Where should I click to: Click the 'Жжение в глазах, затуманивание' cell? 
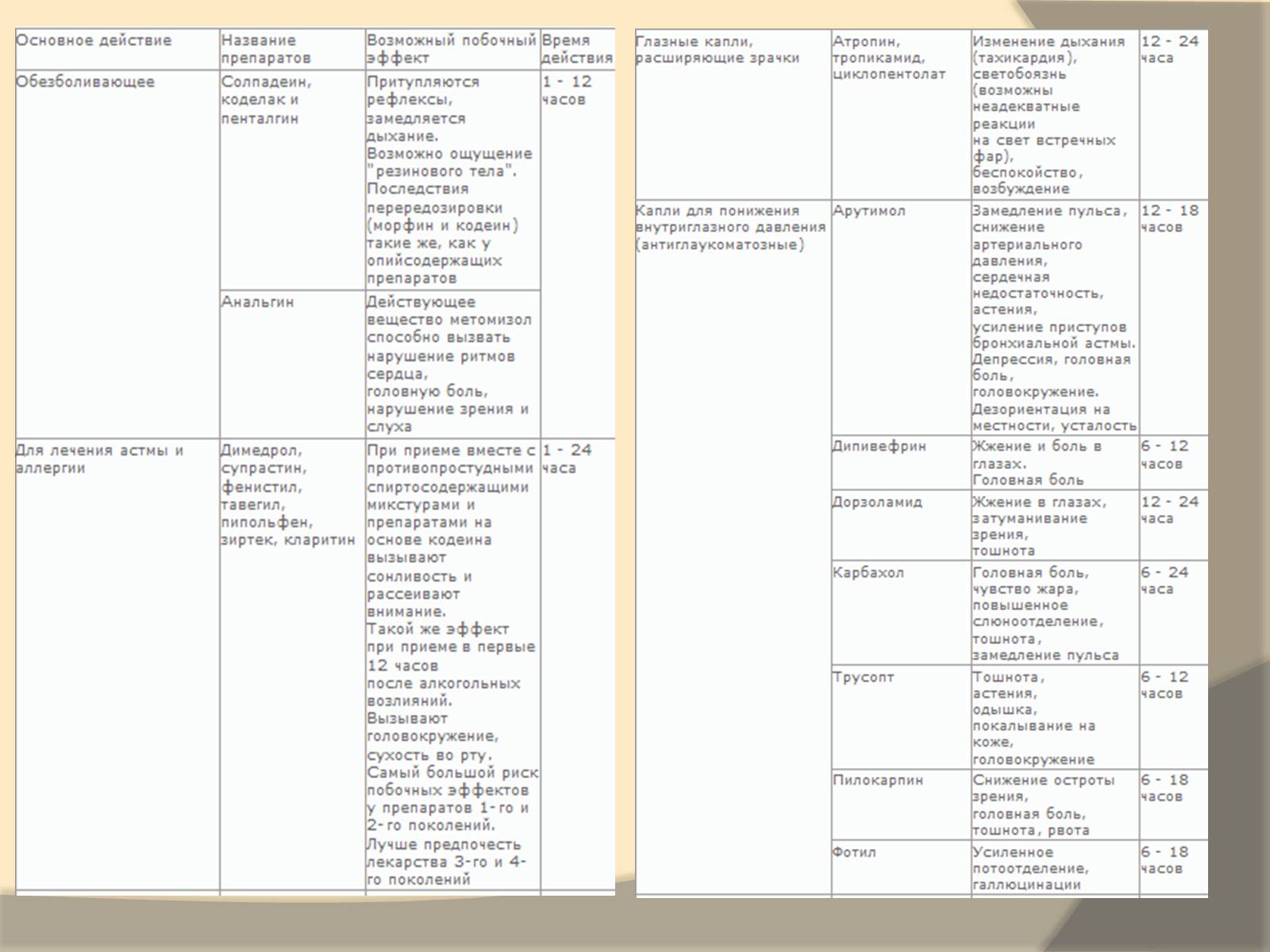point(1055,525)
